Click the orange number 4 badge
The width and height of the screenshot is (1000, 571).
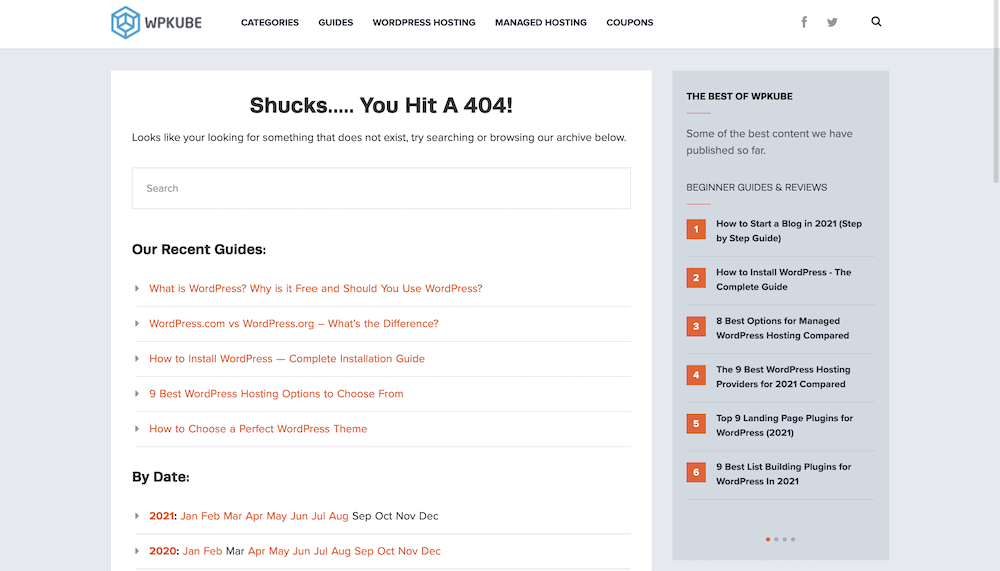(x=696, y=374)
